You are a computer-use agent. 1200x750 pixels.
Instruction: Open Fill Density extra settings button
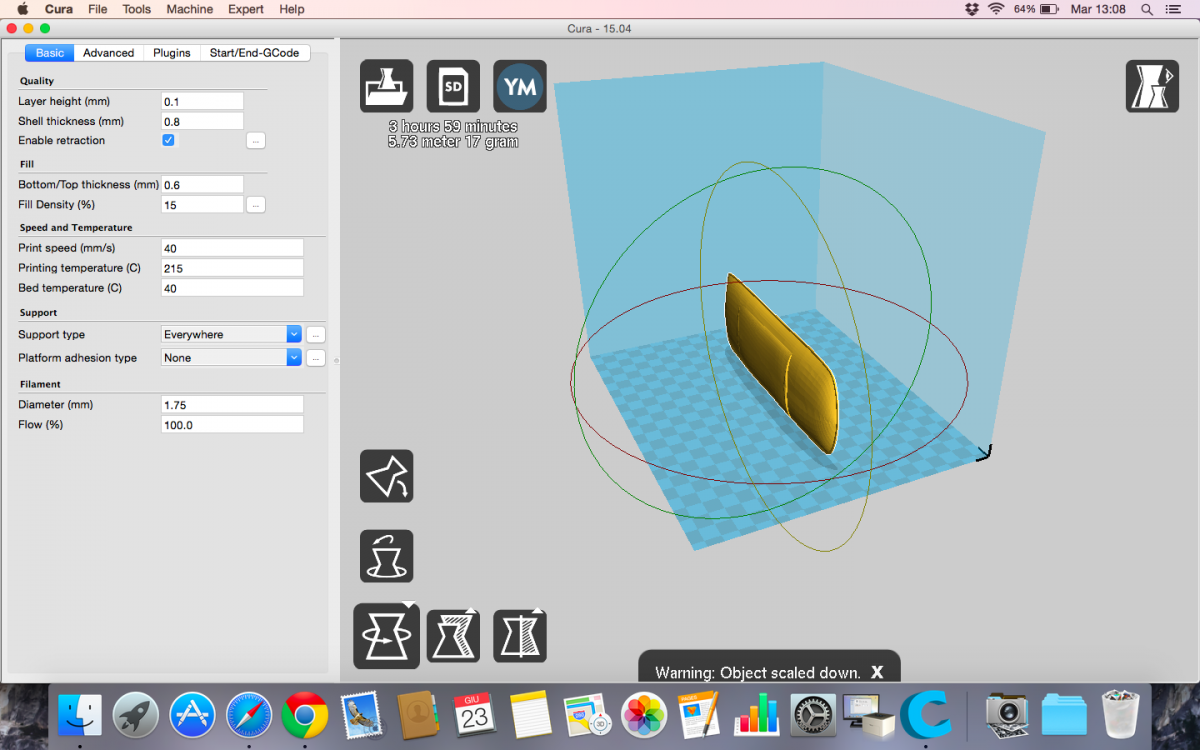(x=256, y=205)
